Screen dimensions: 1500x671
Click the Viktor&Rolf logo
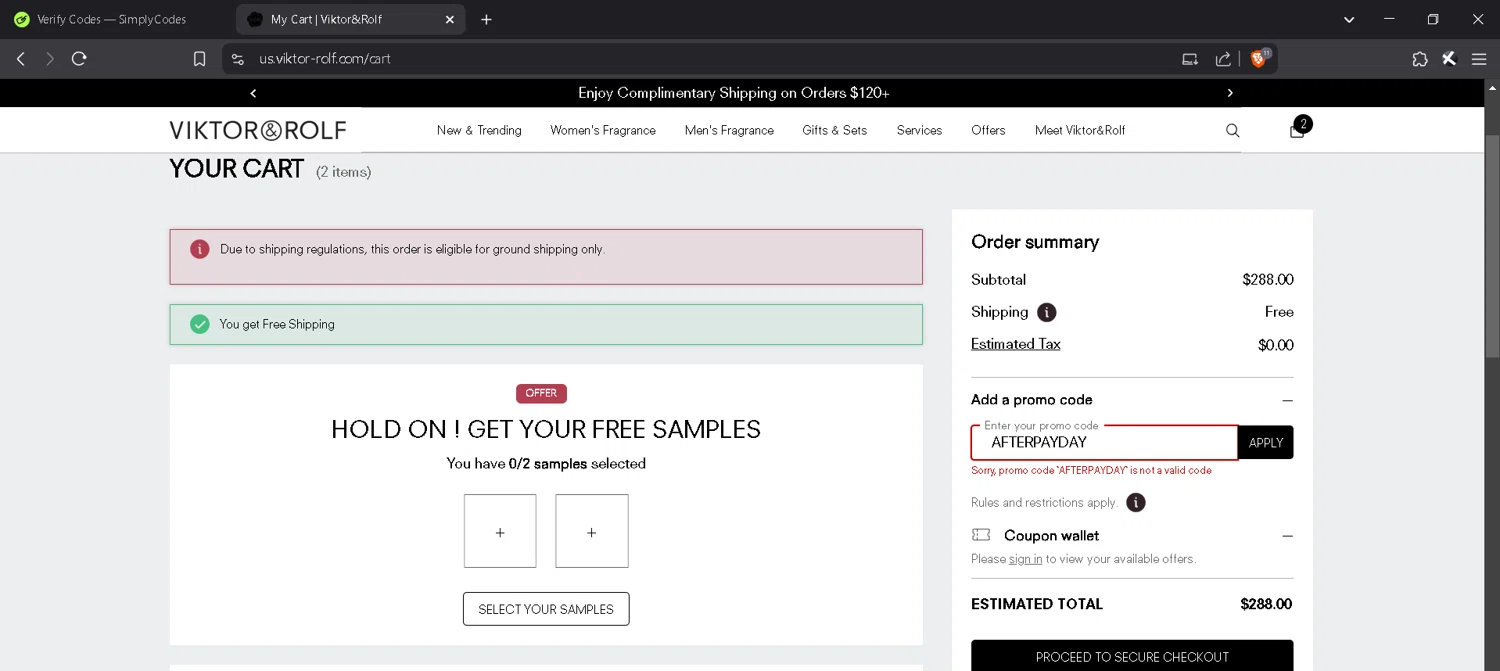[258, 130]
